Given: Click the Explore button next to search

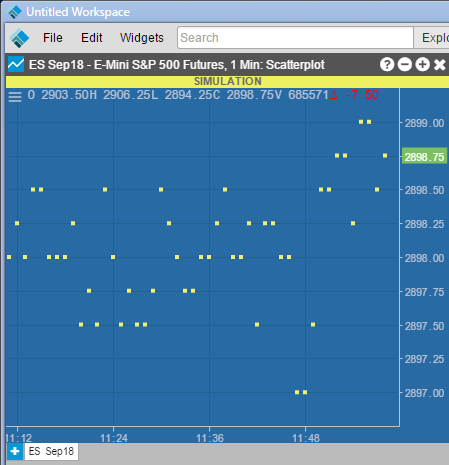Looking at the screenshot, I should click(x=432, y=38).
